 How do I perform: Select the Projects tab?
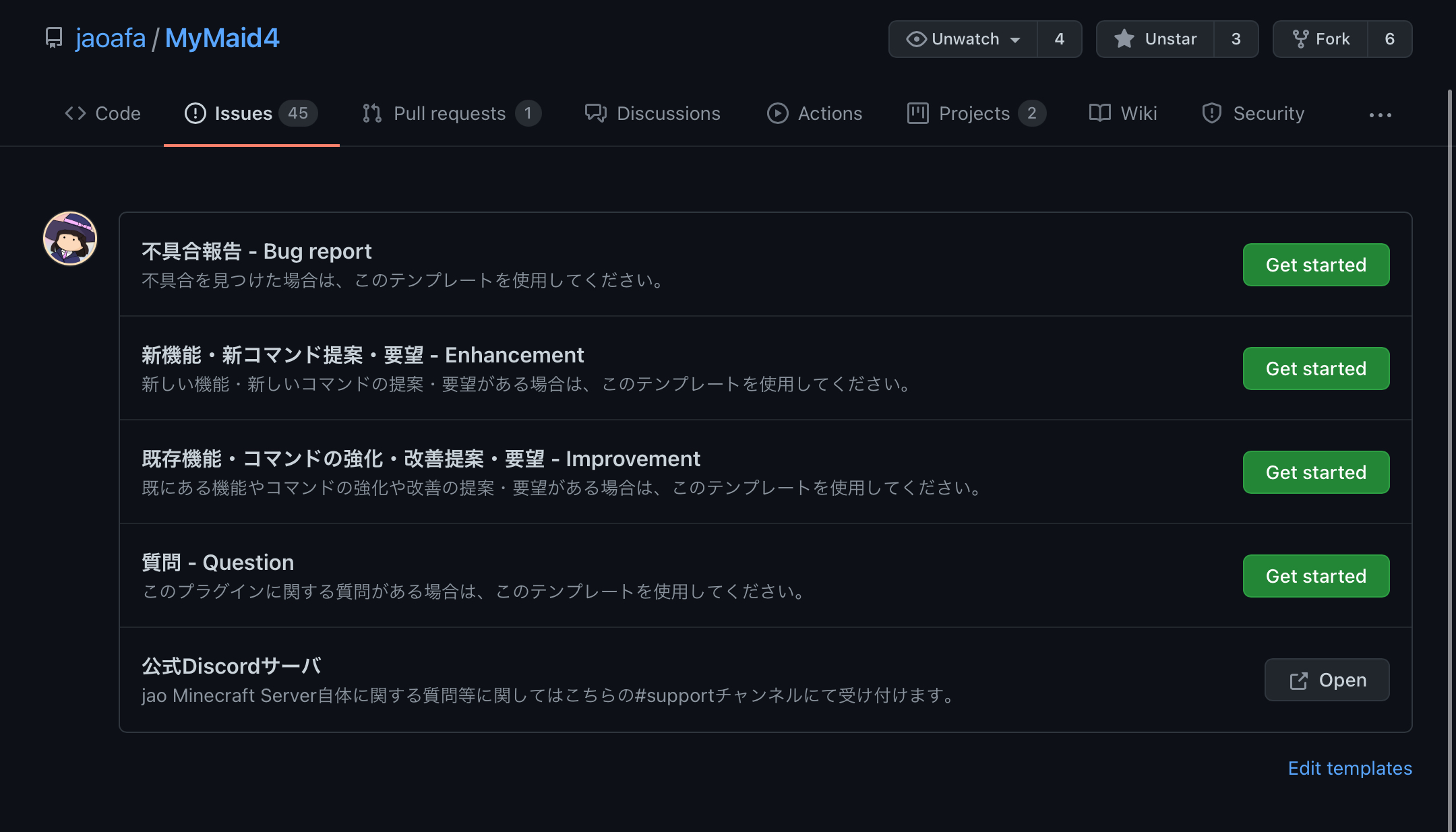(975, 112)
